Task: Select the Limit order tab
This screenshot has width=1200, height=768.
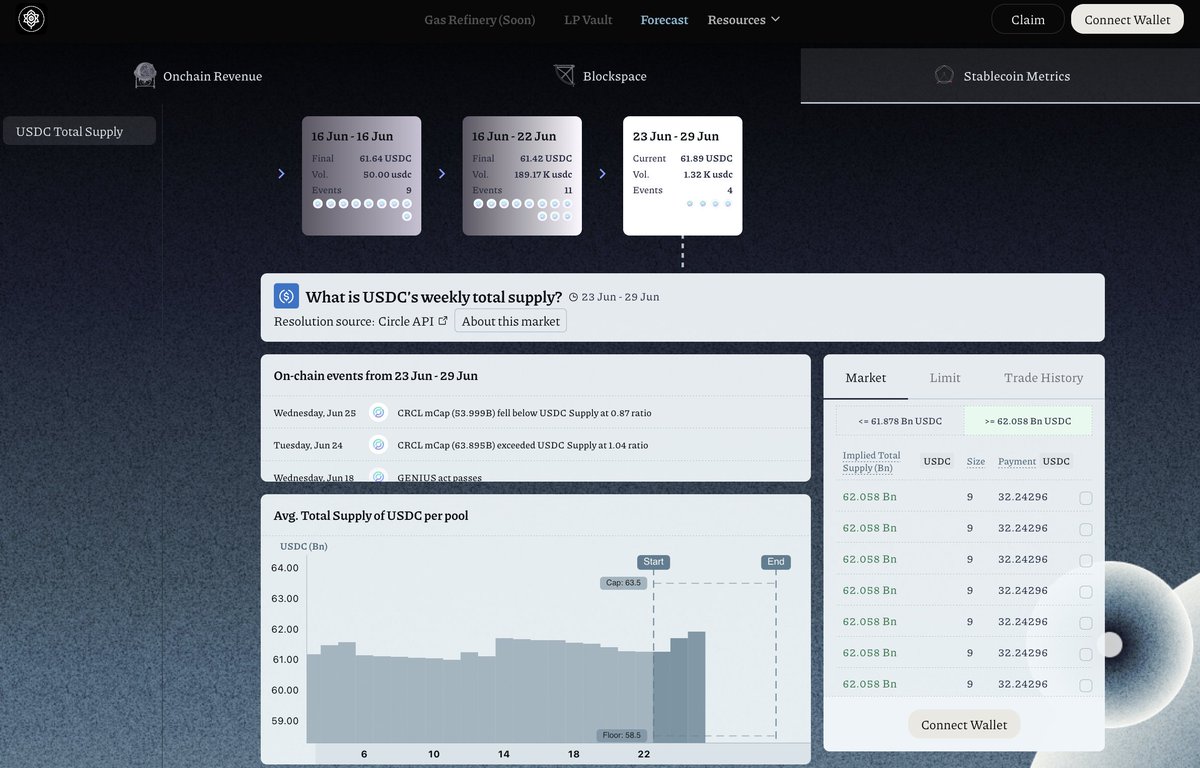Action: [x=945, y=378]
